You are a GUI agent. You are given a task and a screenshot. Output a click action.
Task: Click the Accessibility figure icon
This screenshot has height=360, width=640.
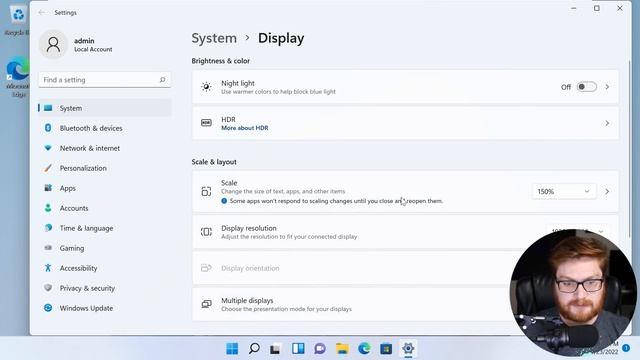pyautogui.click(x=48, y=268)
